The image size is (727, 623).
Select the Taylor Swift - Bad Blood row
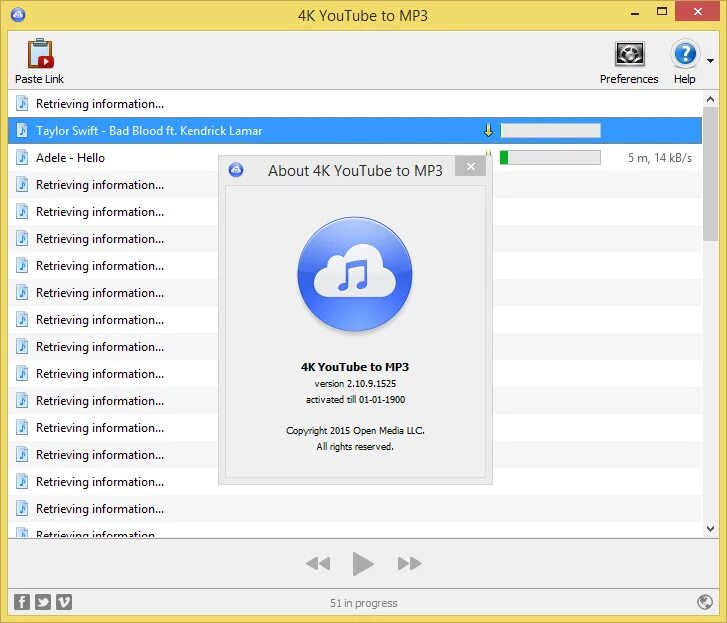pyautogui.click(x=355, y=131)
